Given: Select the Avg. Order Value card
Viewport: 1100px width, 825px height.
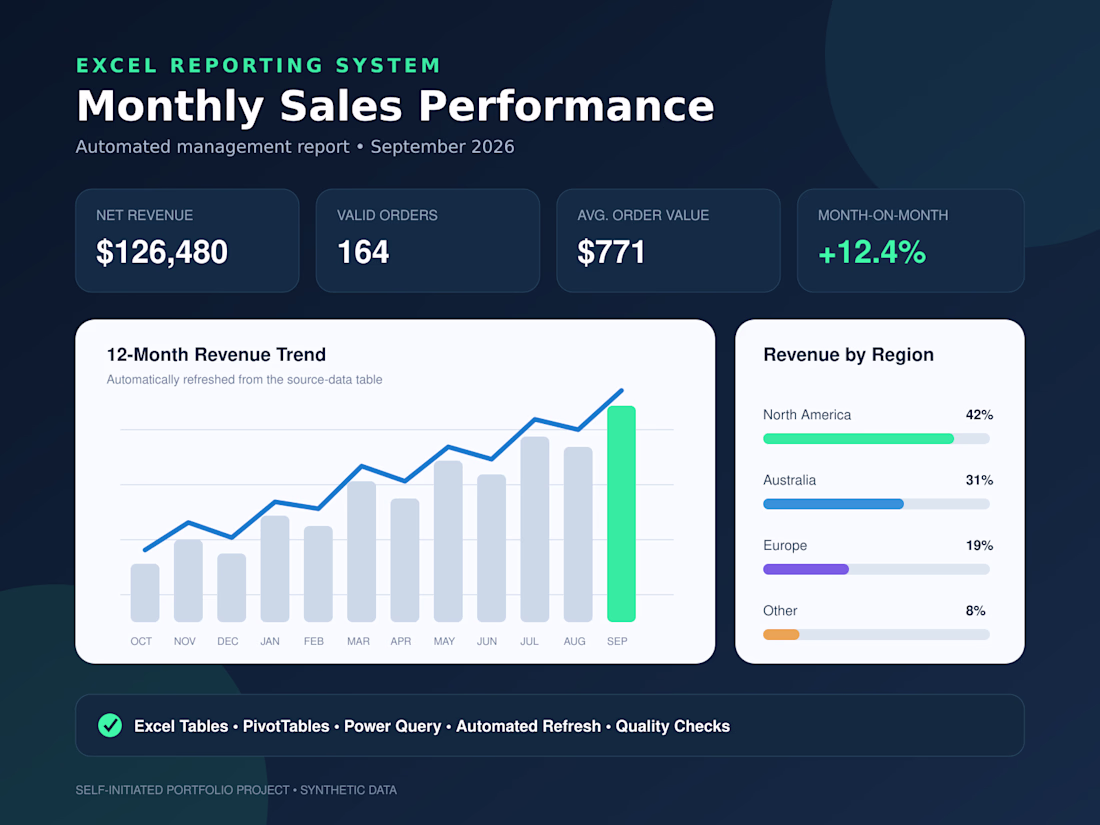Looking at the screenshot, I should coord(669,241).
